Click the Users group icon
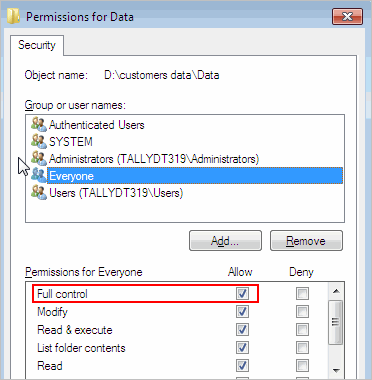The image size is (372, 380). (x=39, y=193)
